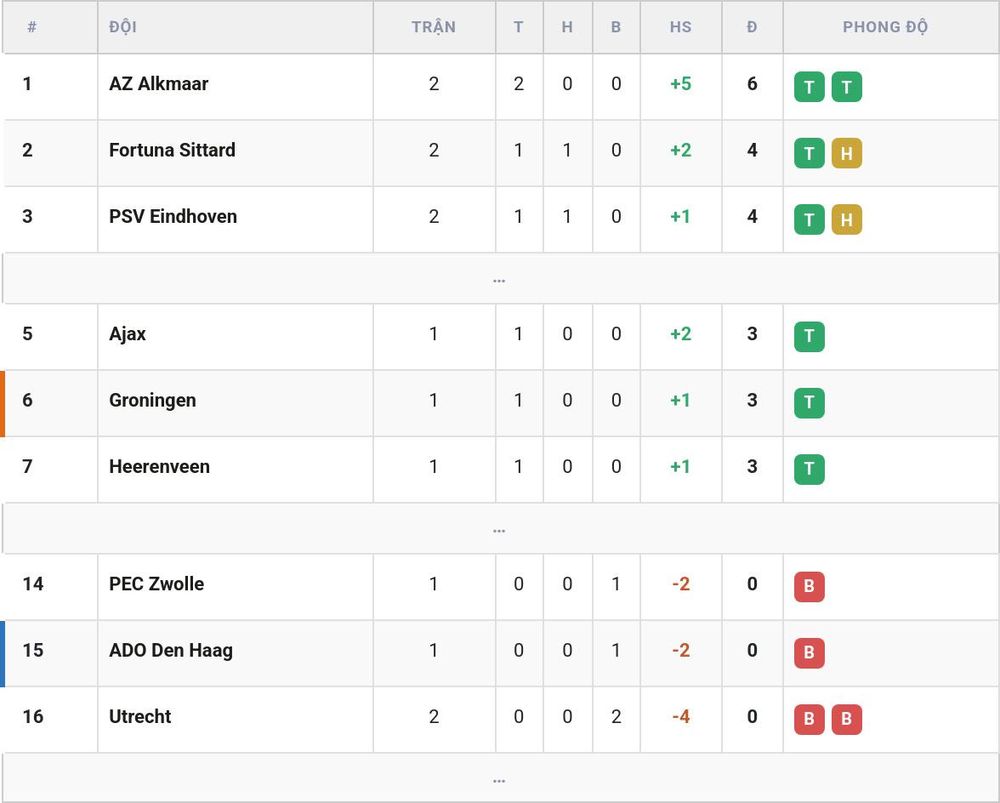This screenshot has height=803, width=1000.
Task: Click PSV Eindhoven's green T form badge
Action: [809, 219]
